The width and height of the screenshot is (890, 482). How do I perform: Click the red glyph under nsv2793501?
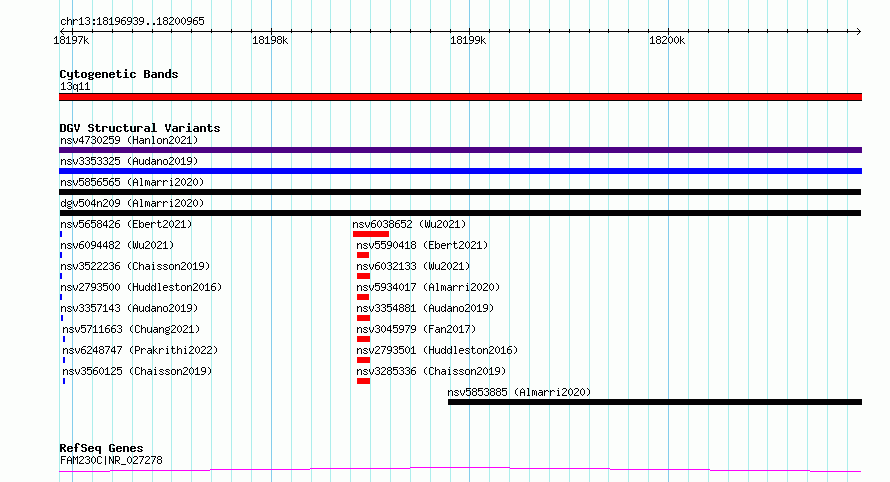click(x=363, y=360)
